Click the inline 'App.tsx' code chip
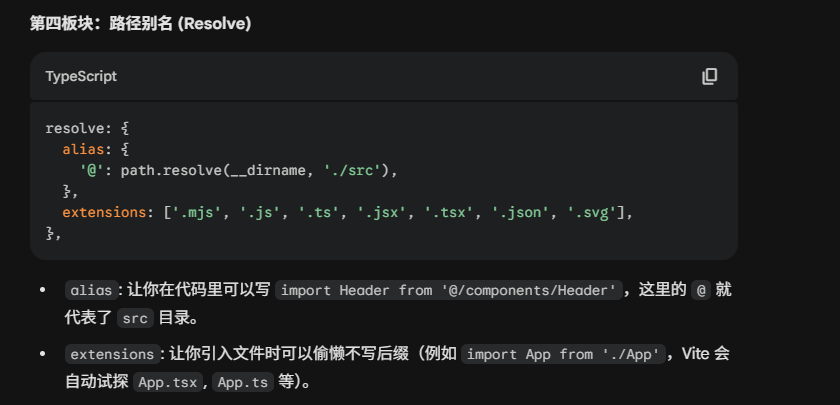840x405 pixels. (167, 382)
